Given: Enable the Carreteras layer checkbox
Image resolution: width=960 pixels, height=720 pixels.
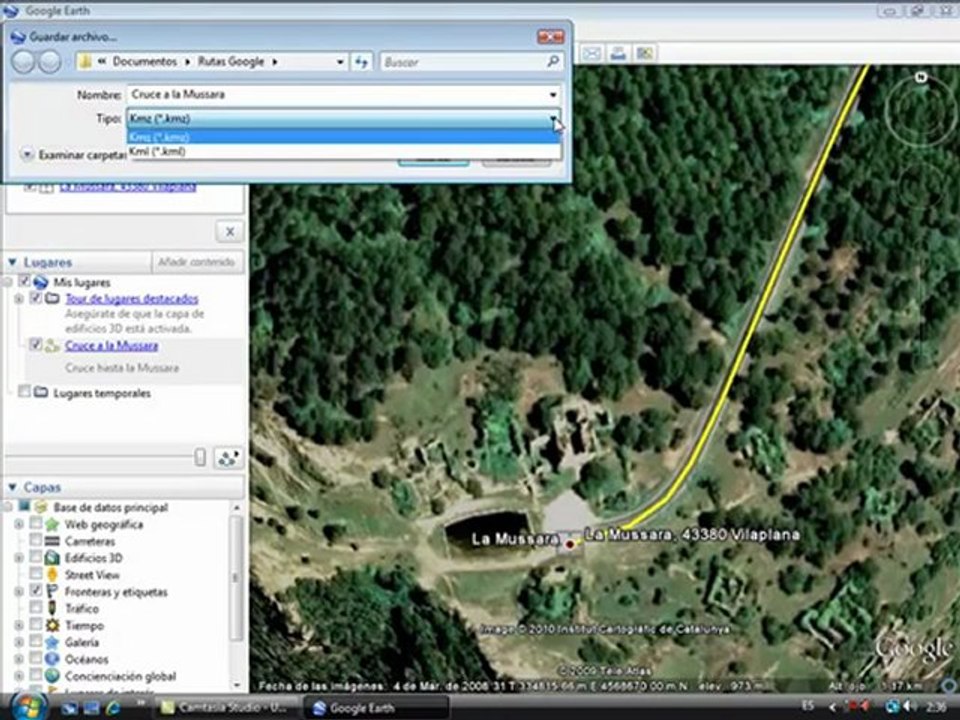Looking at the screenshot, I should (x=36, y=541).
